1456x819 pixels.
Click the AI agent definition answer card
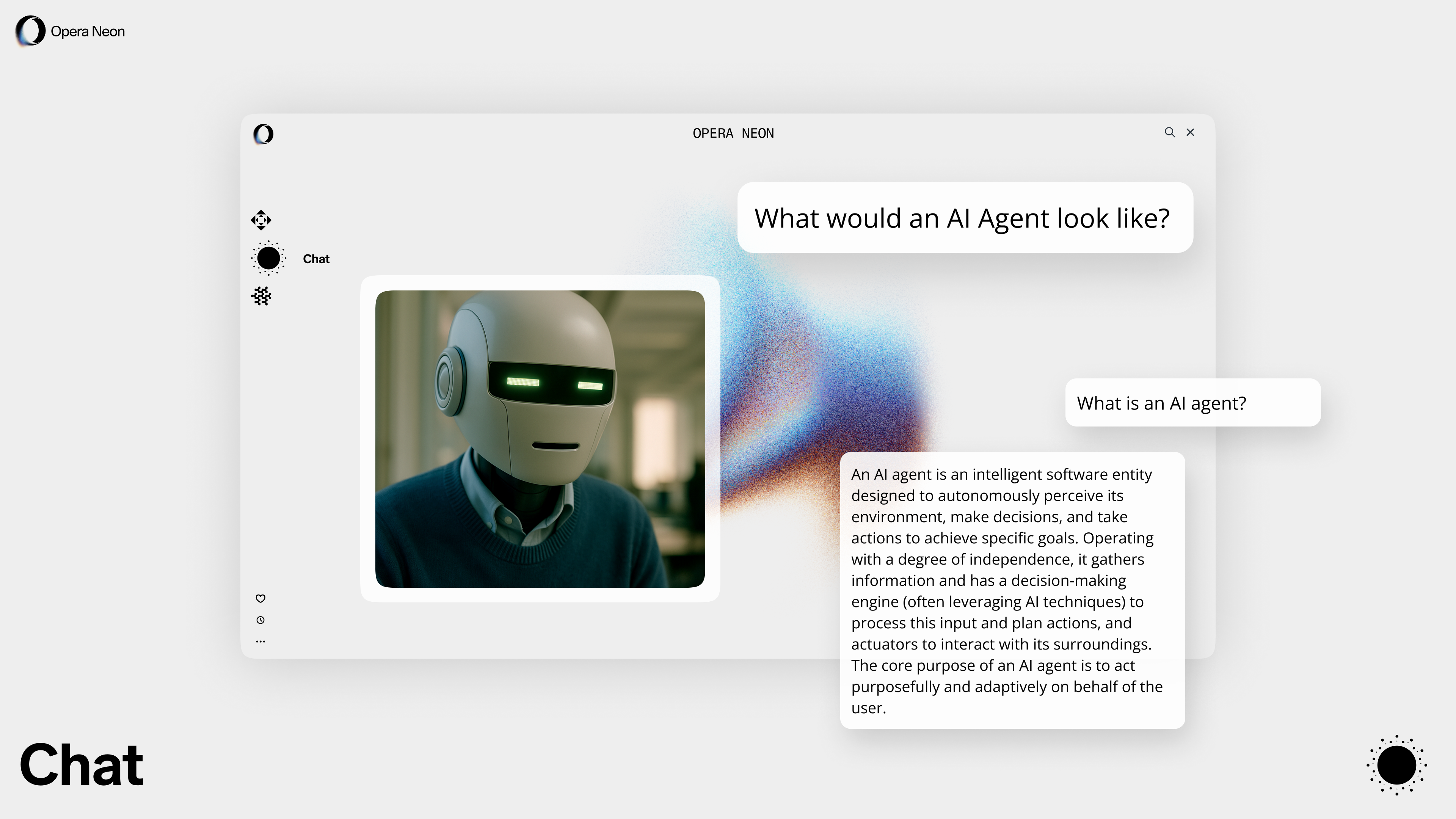point(1012,590)
